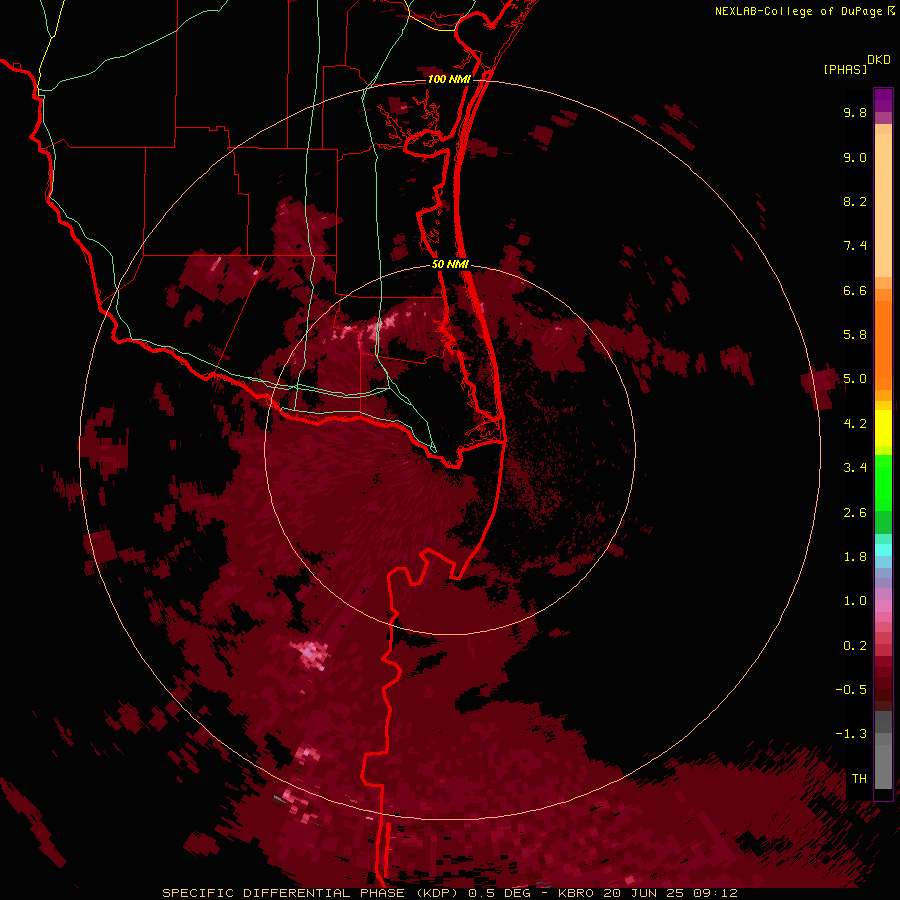This screenshot has height=900, width=900.
Task: Click the 100 NMI range ring label
Action: click(449, 79)
